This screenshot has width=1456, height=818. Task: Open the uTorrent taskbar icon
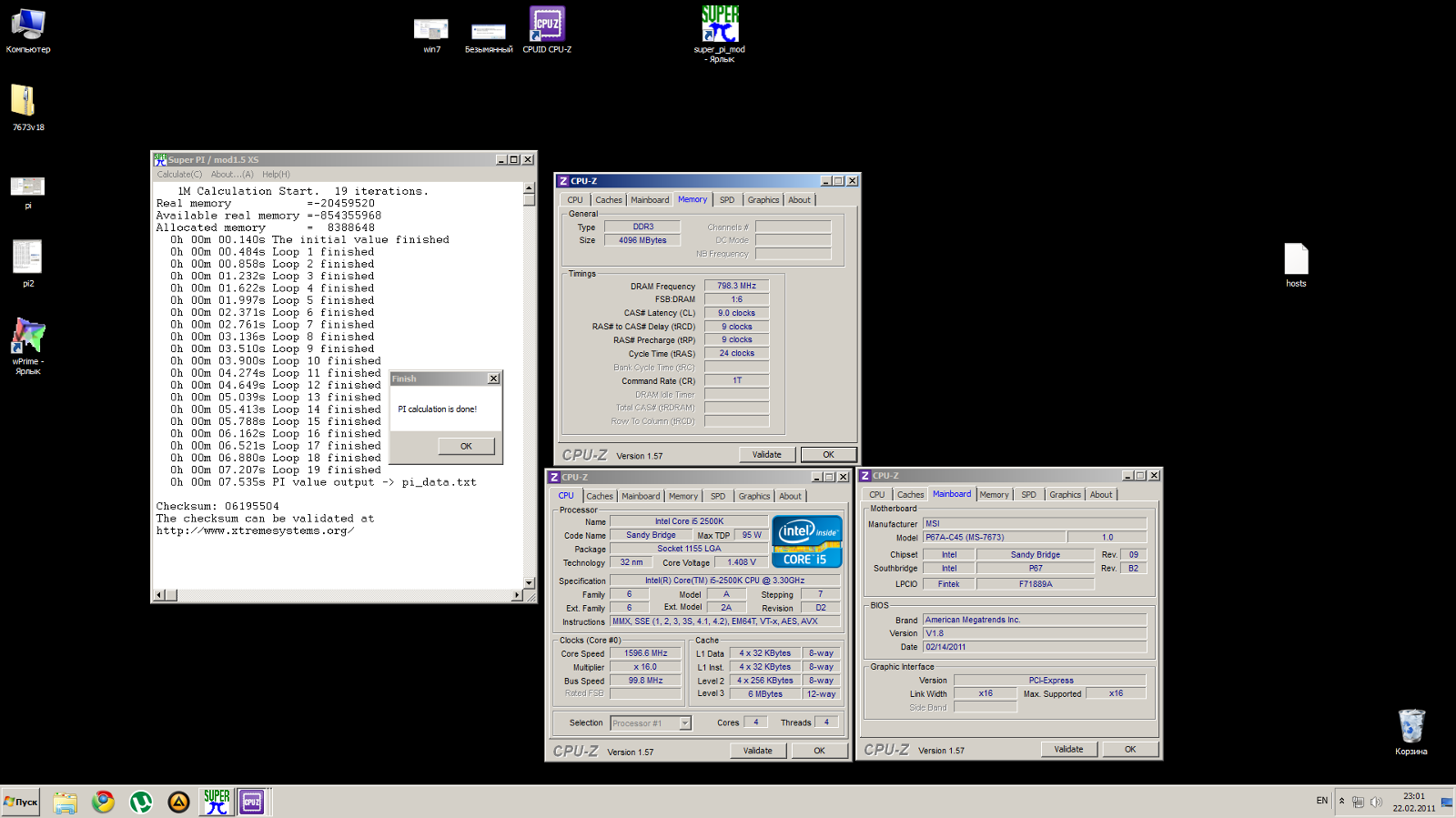[141, 802]
